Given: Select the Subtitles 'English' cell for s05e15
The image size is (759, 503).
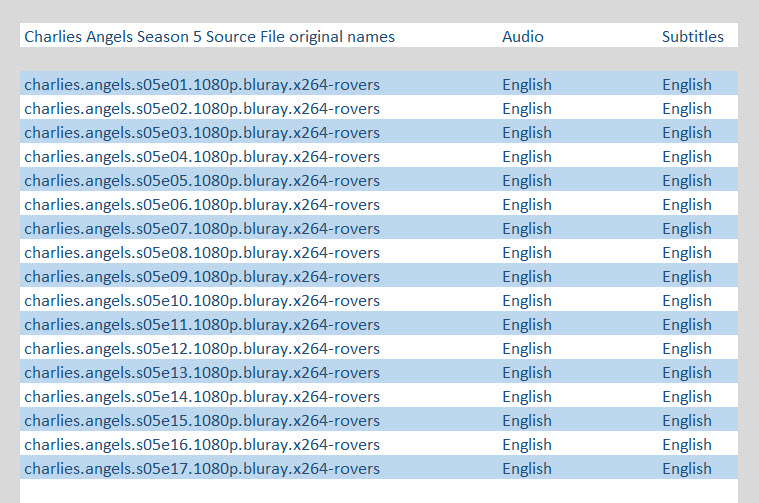Looking at the screenshot, I should 687,421.
